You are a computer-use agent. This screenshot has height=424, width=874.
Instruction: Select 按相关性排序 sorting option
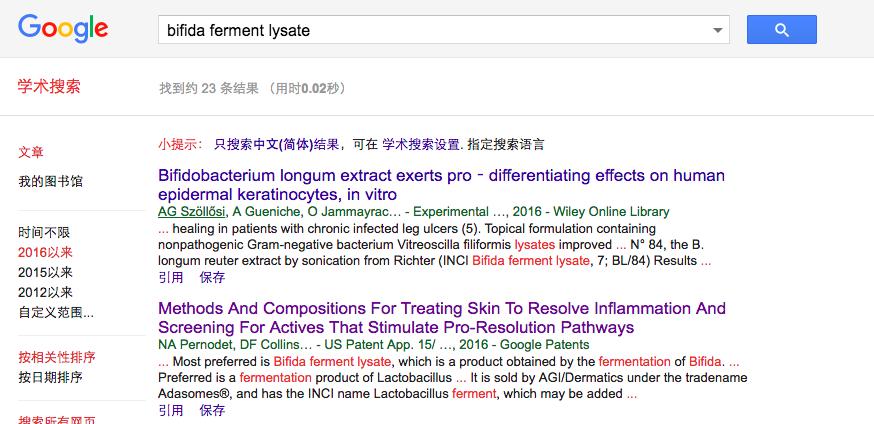(x=57, y=357)
